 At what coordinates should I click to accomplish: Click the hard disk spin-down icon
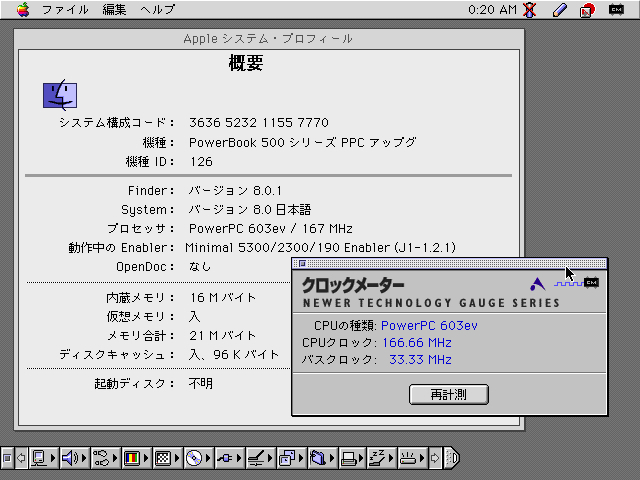tap(256, 458)
